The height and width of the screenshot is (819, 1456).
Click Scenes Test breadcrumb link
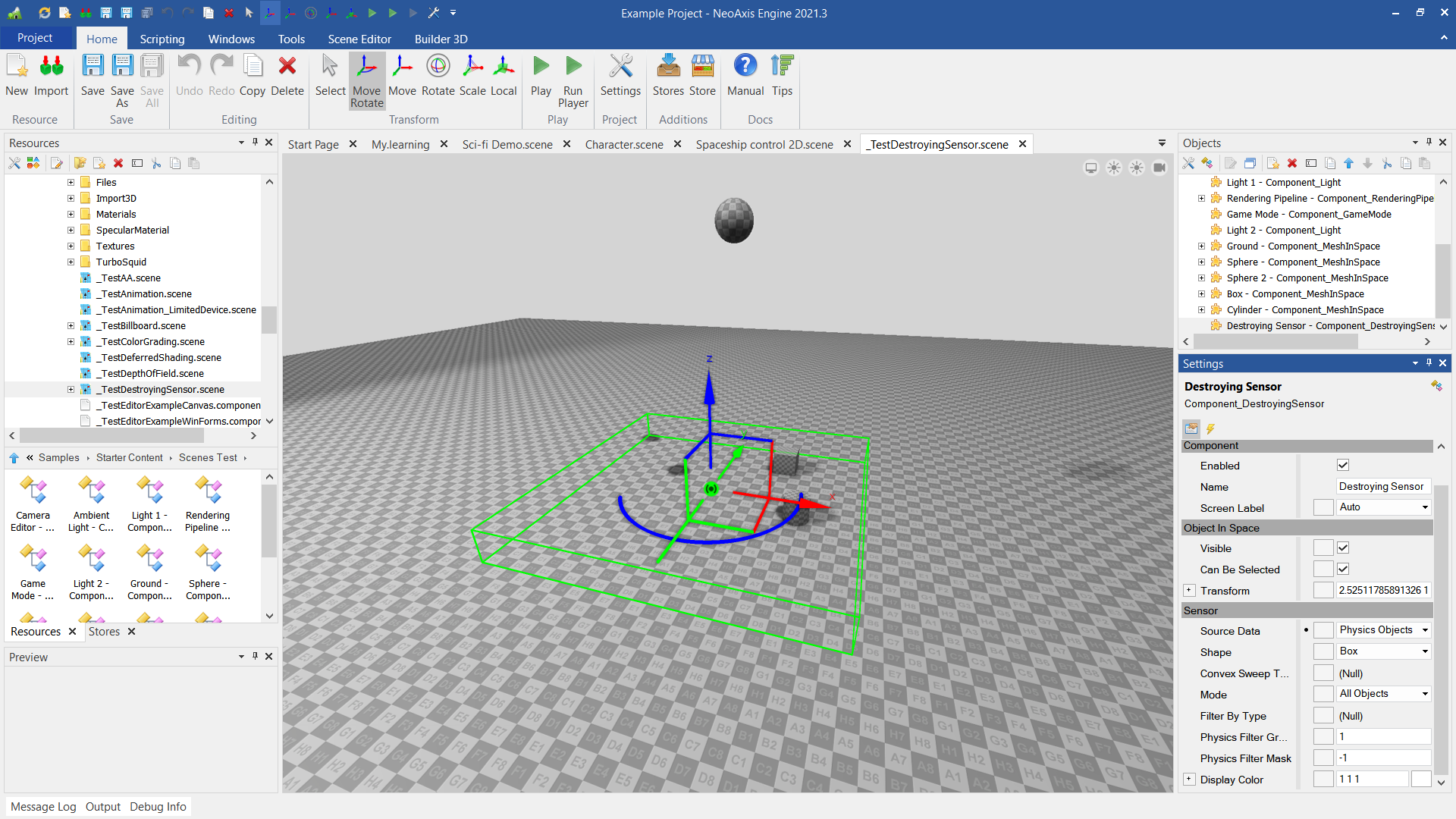point(208,457)
